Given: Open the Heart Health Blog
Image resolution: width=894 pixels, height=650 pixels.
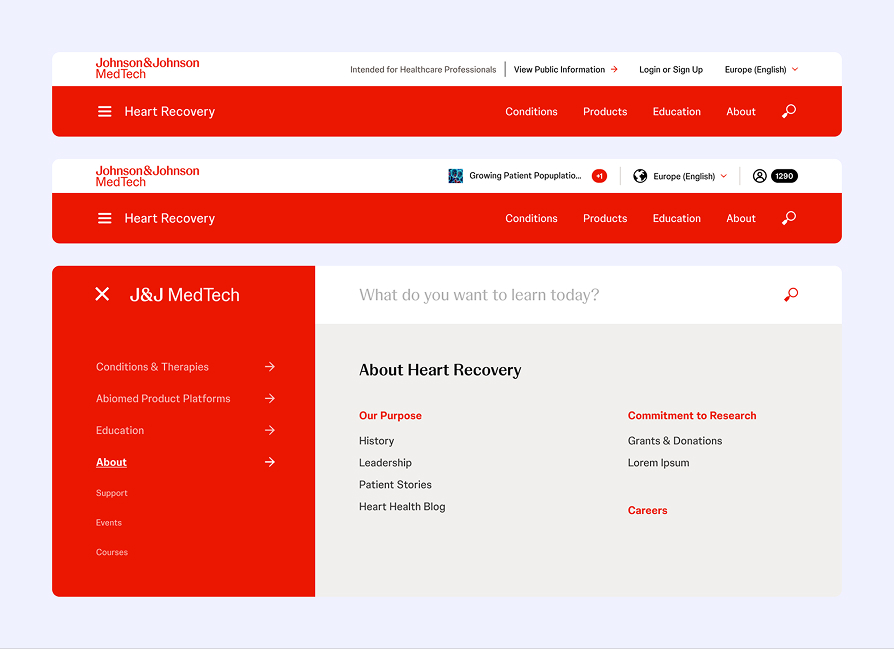Looking at the screenshot, I should (x=402, y=506).
